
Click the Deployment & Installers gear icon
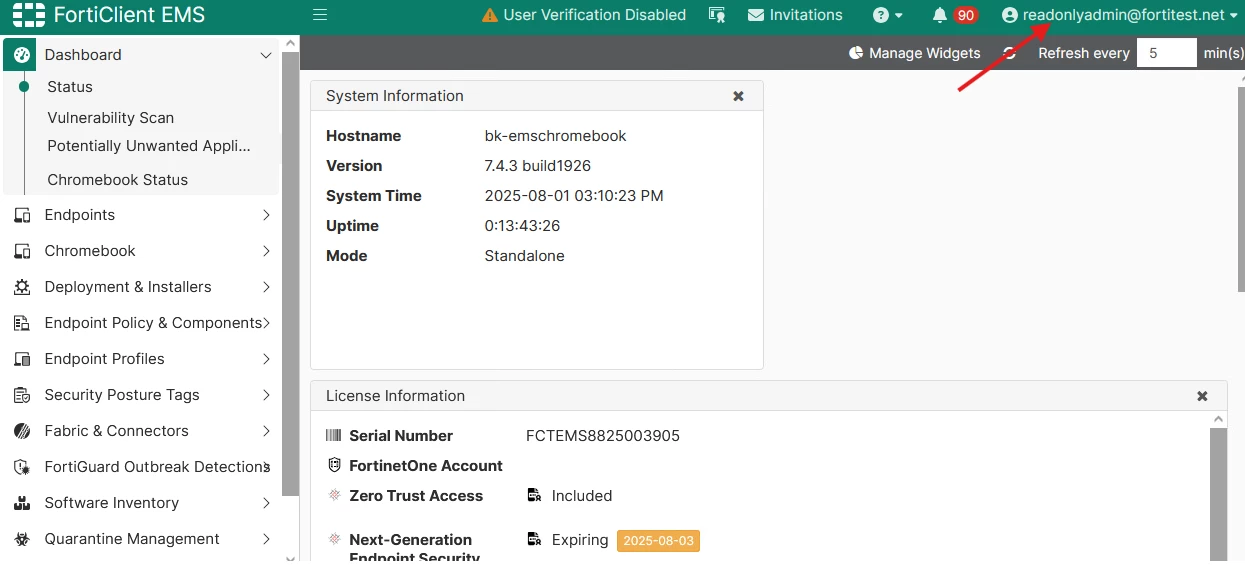22,287
